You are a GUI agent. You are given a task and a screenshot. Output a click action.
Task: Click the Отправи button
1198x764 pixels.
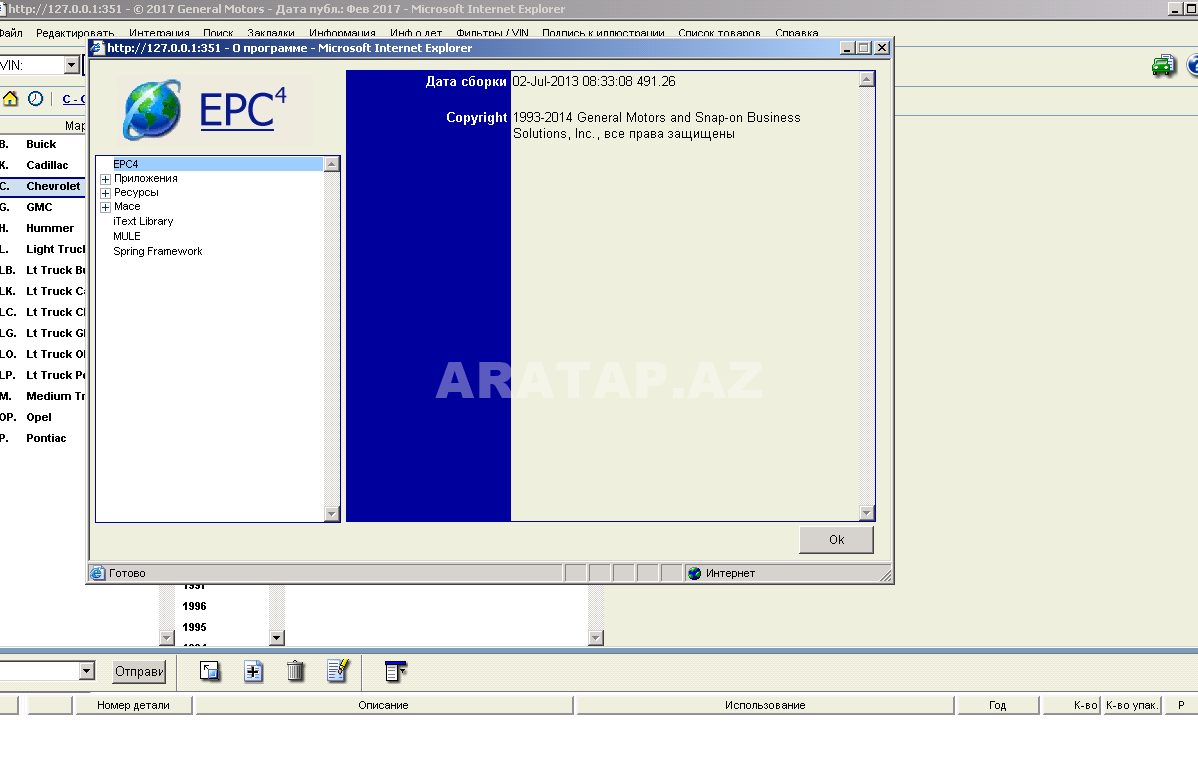pos(138,672)
